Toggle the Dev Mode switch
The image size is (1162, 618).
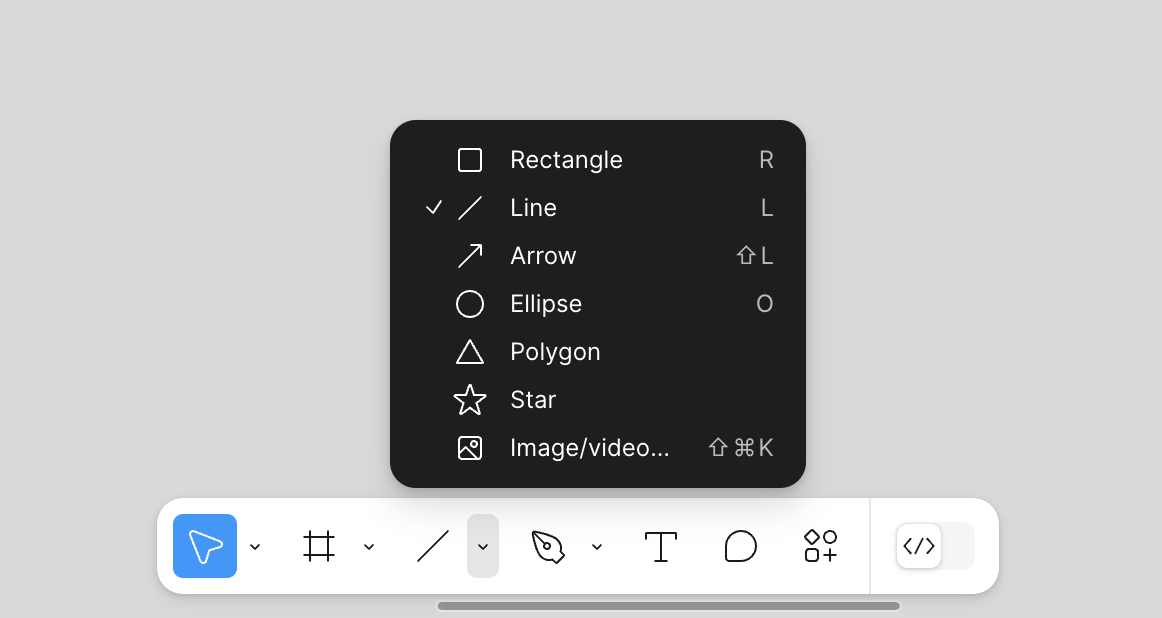click(x=935, y=546)
